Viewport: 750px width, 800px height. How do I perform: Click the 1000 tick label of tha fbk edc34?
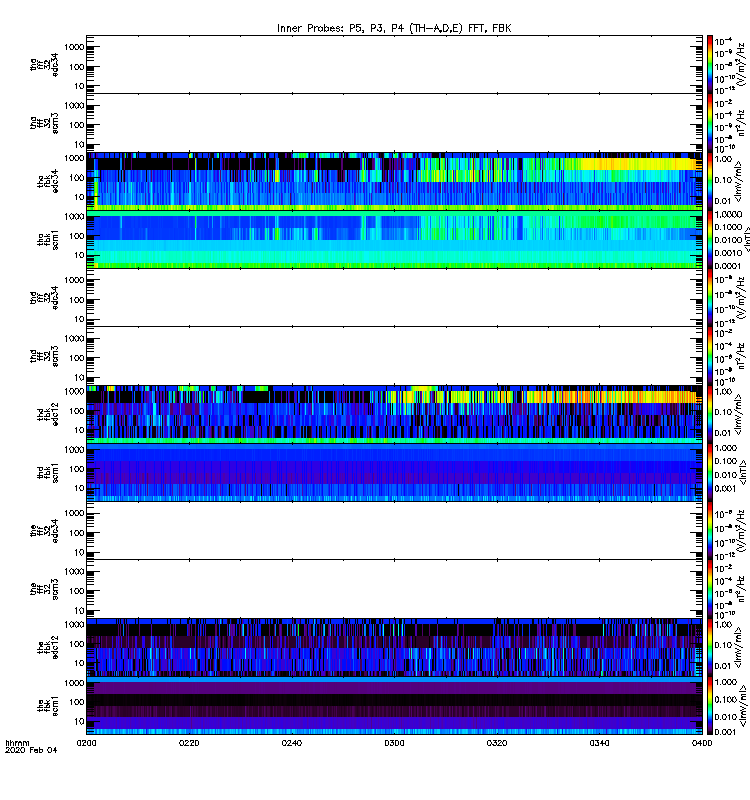point(74,158)
